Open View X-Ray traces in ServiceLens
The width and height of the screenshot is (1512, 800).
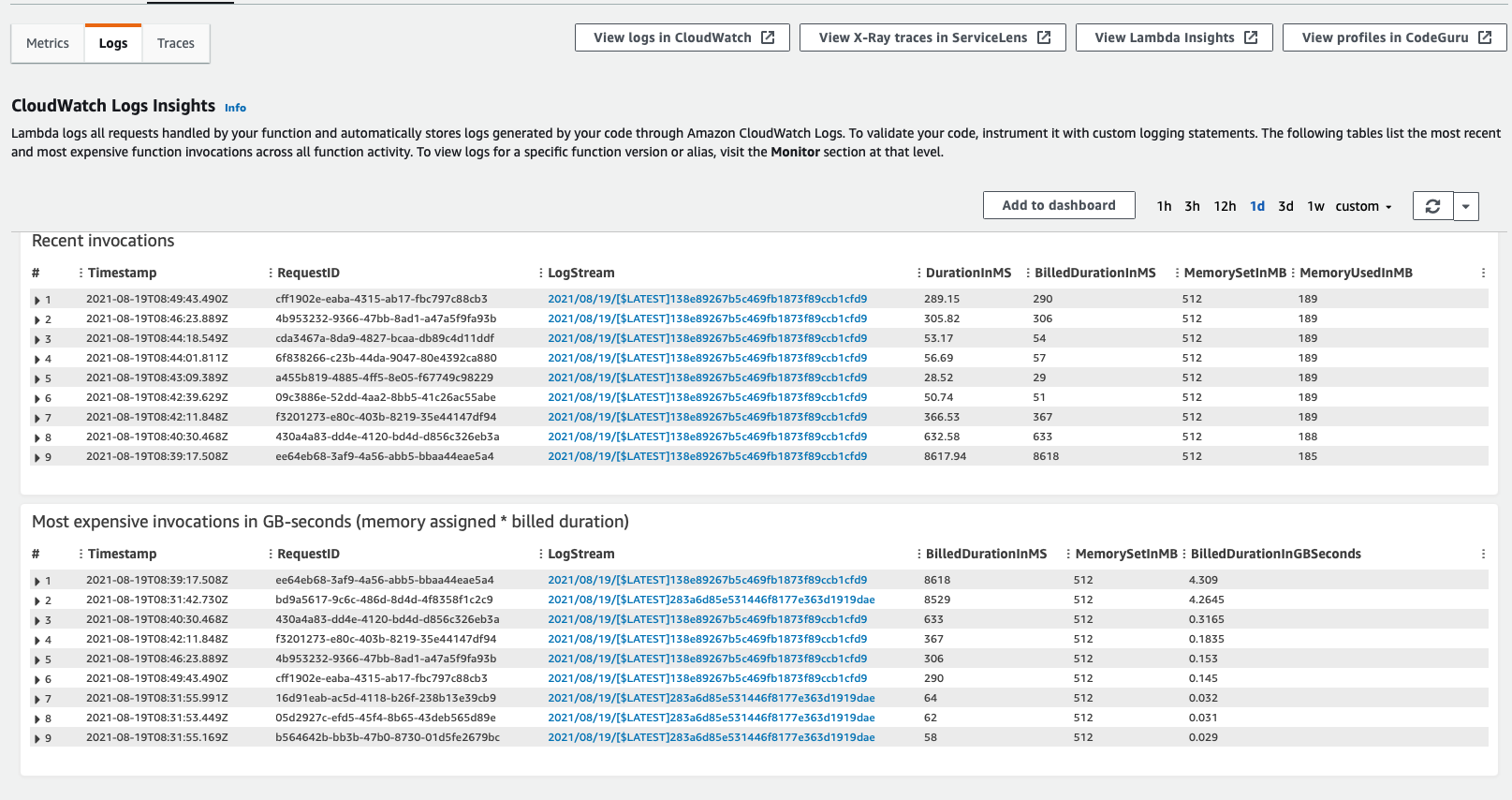point(932,37)
